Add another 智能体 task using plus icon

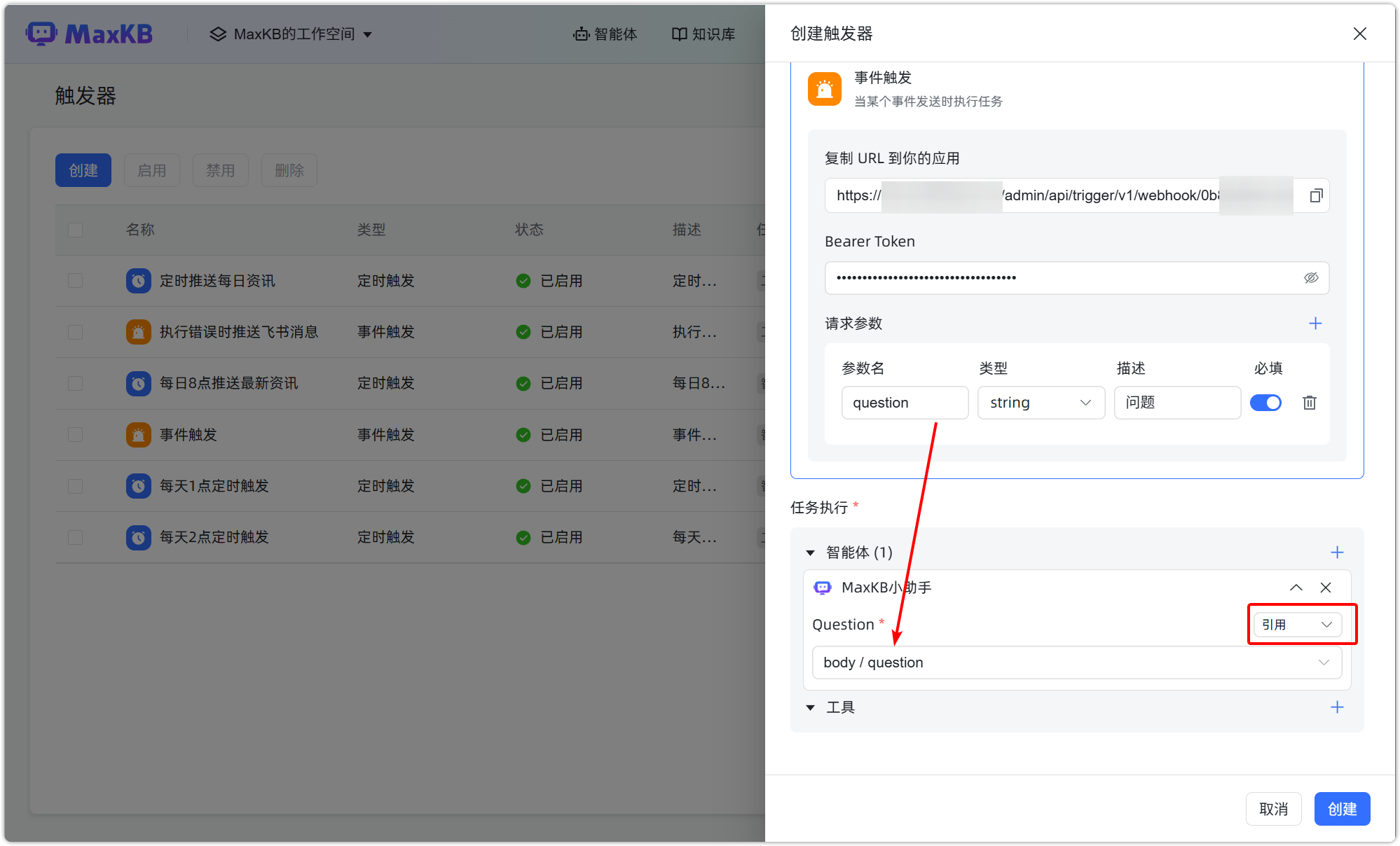1337,552
